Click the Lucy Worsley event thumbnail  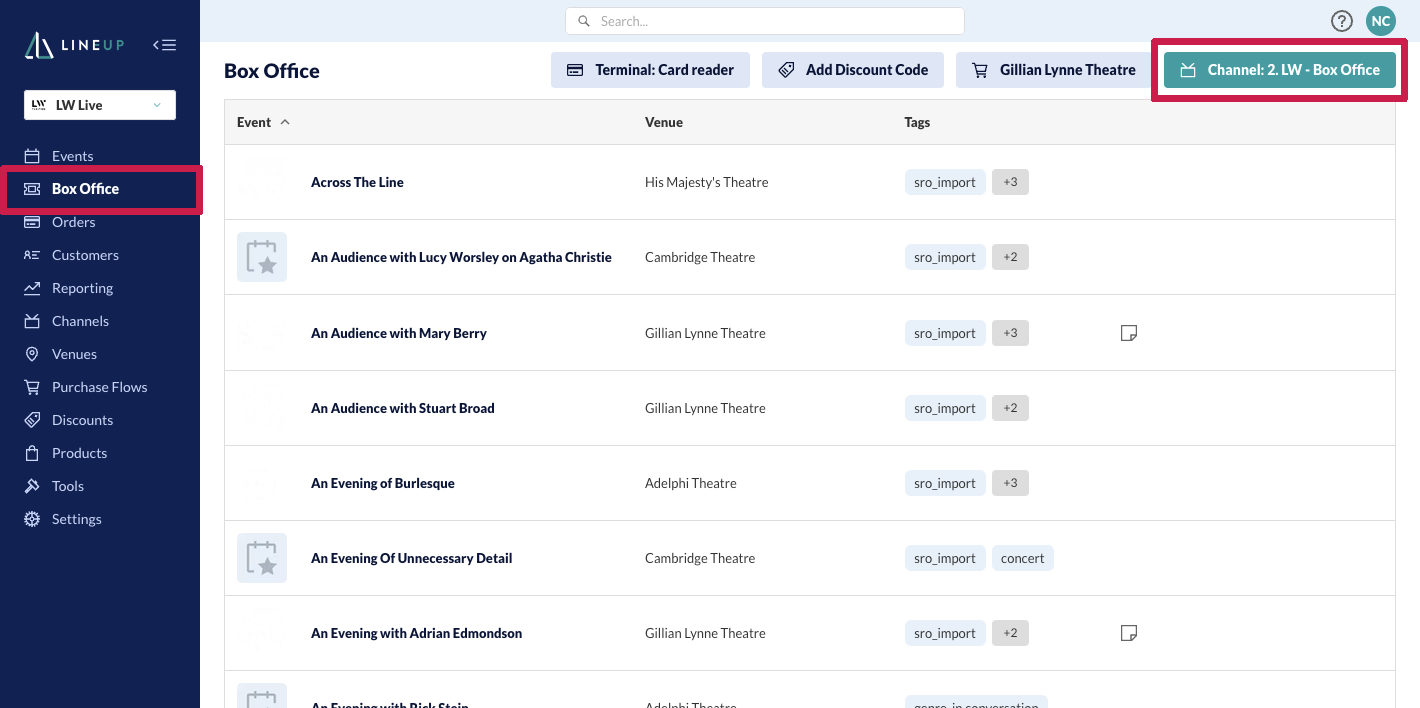262,257
